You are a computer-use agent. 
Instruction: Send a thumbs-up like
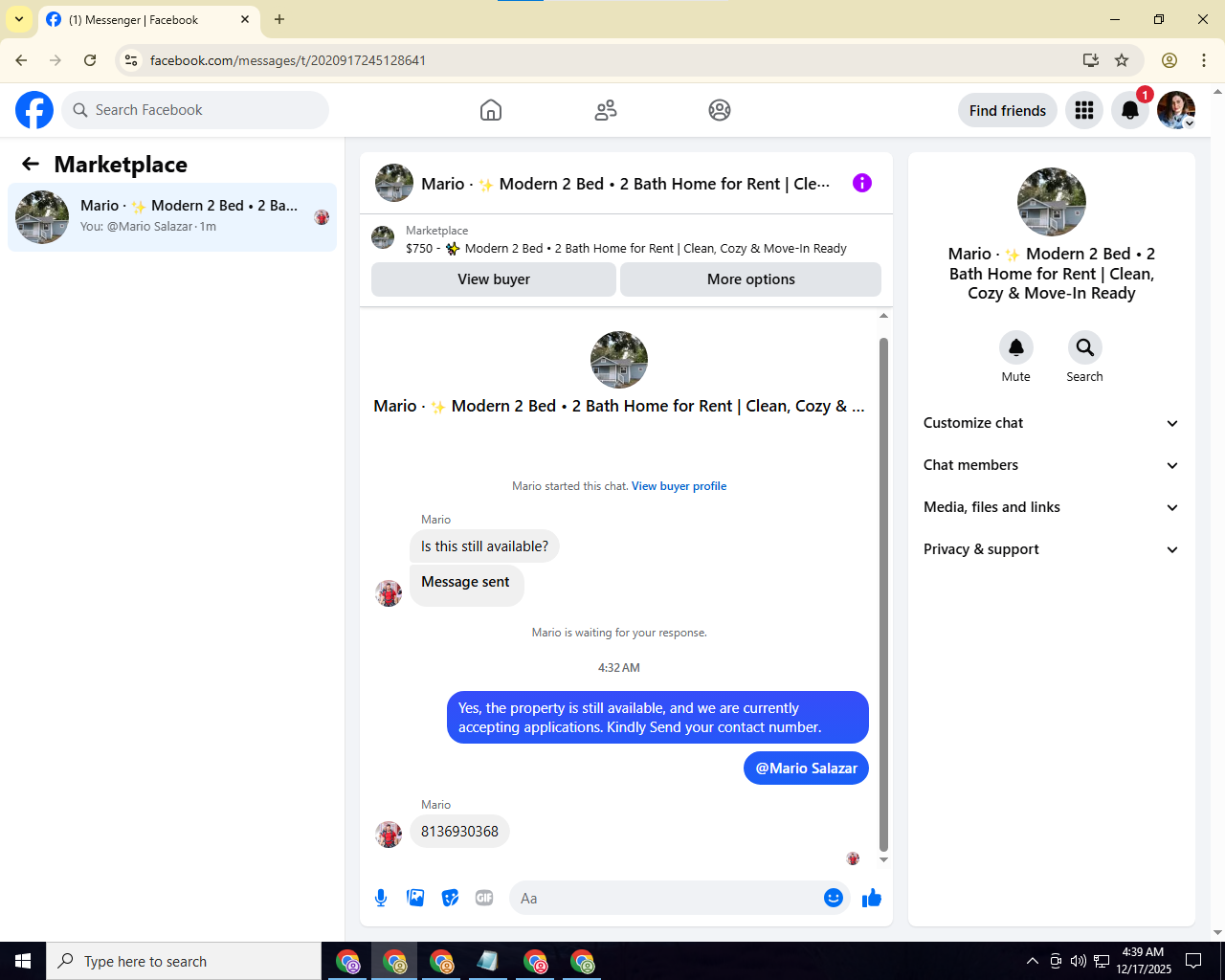[872, 898]
